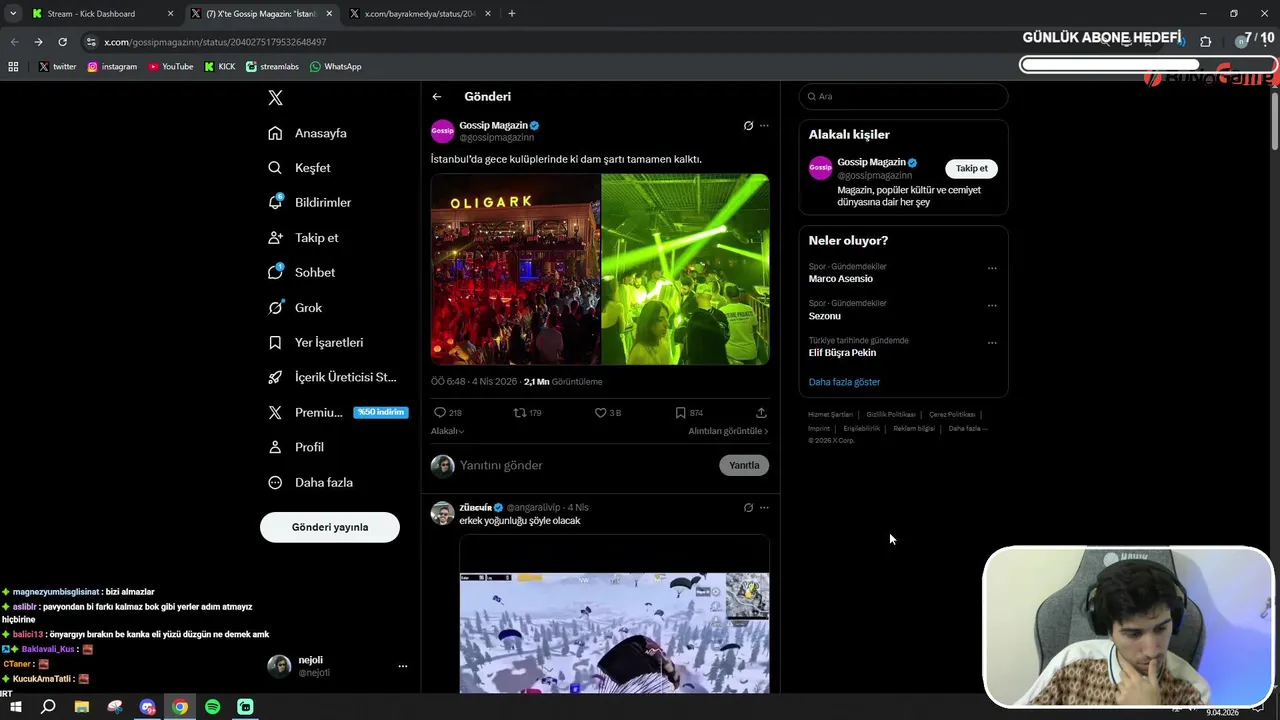Click the Daha fazla circle icon
This screenshot has width=1280, height=720.
[x=275, y=482]
